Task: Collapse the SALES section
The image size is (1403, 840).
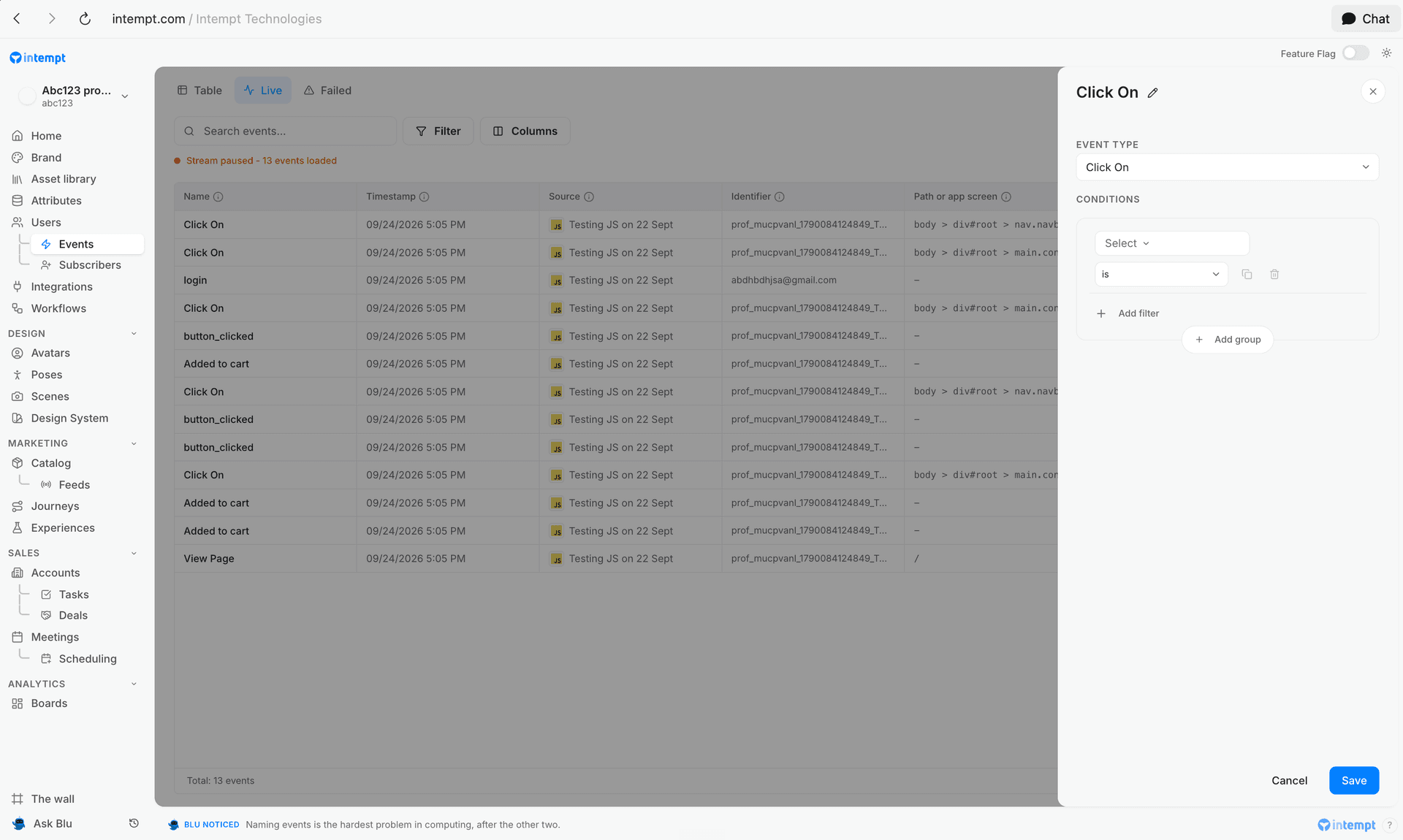Action: coord(134,553)
